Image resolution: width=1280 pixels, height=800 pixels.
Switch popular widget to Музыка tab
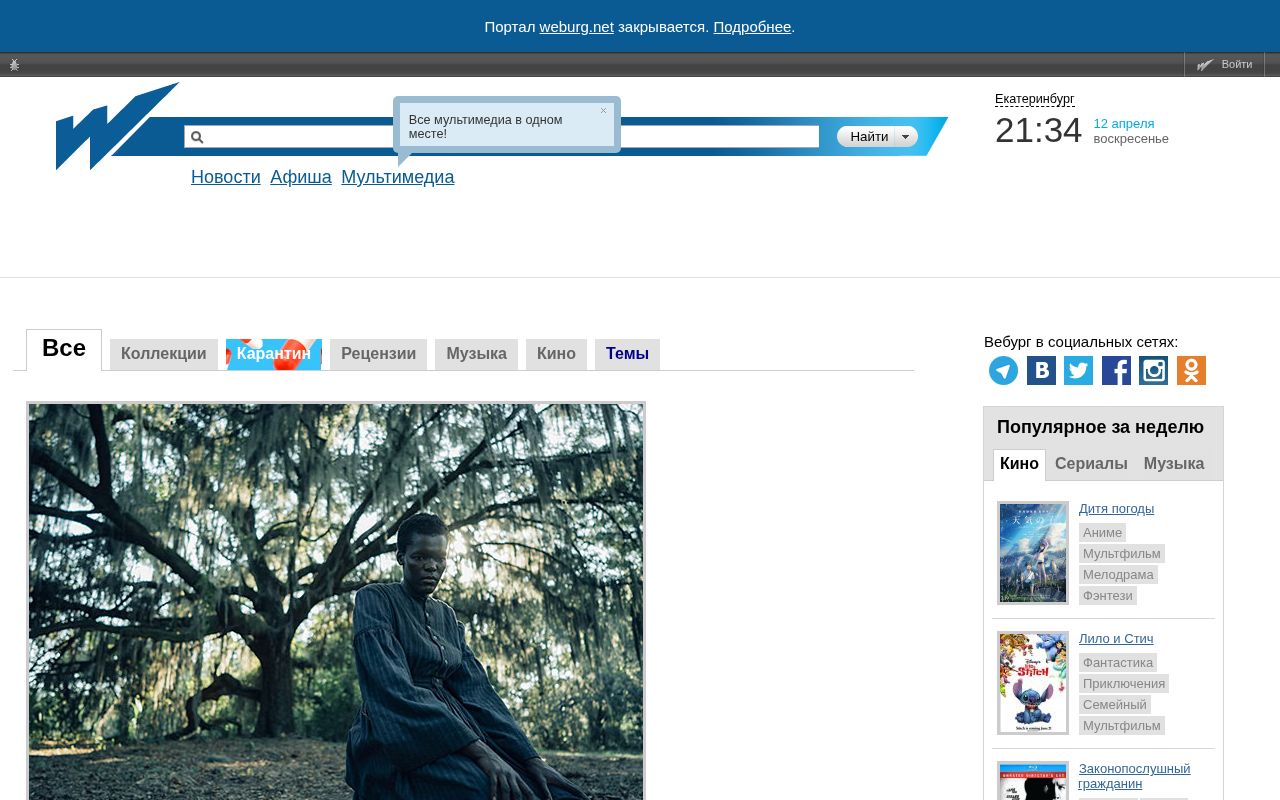tap(1174, 464)
